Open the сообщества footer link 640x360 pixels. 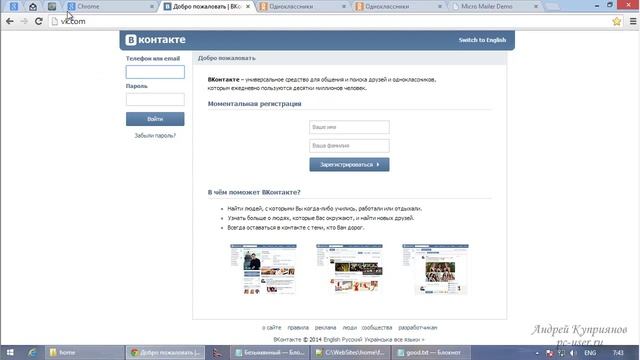[377, 327]
